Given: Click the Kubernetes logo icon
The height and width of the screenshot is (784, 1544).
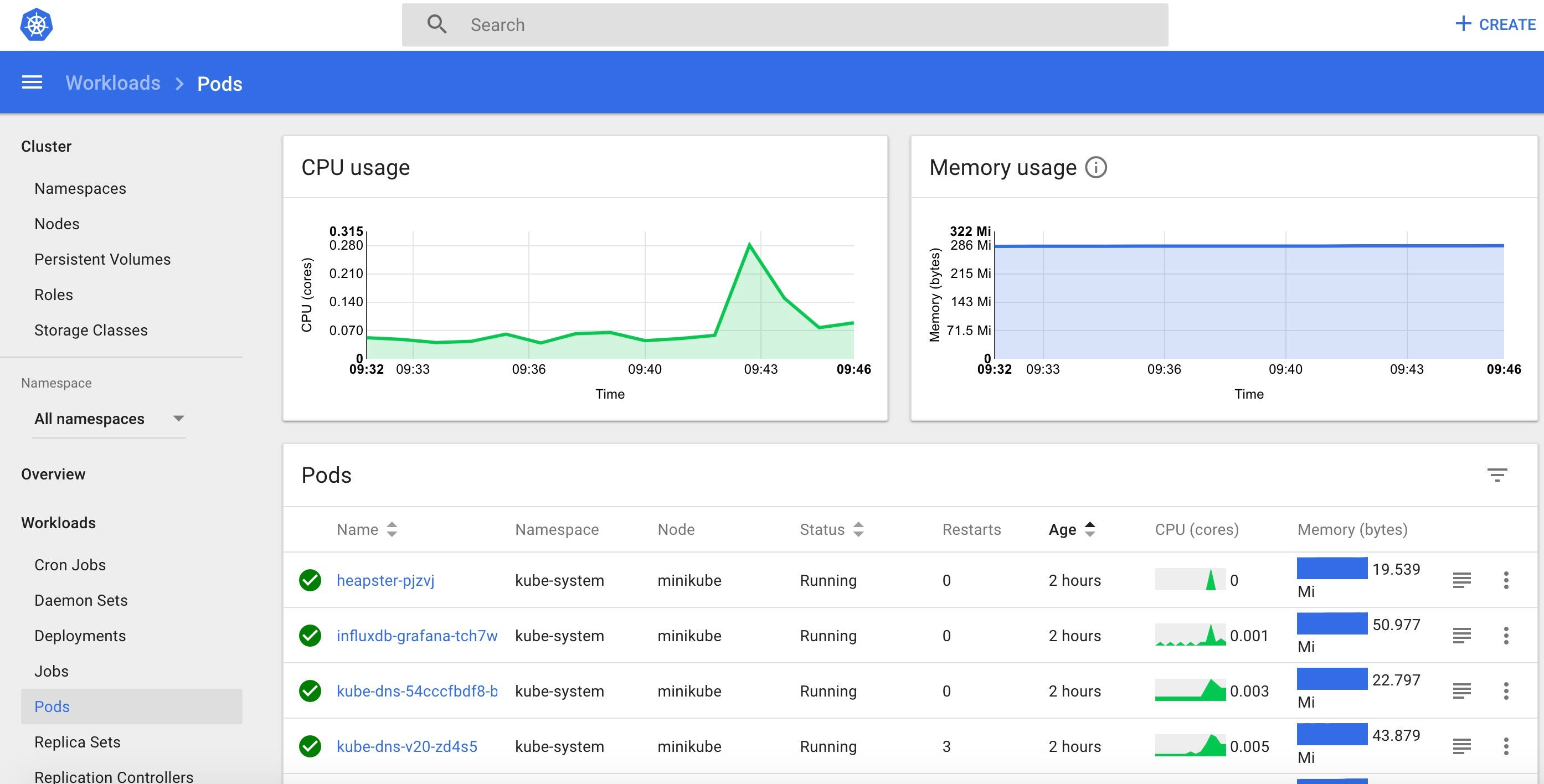Looking at the screenshot, I should coord(37,25).
